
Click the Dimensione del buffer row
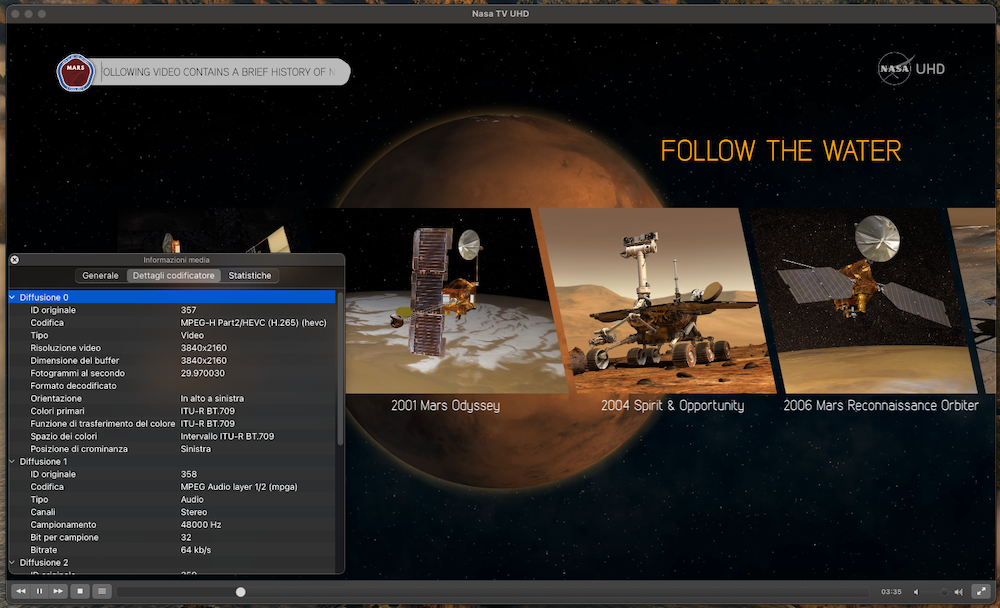pos(172,360)
